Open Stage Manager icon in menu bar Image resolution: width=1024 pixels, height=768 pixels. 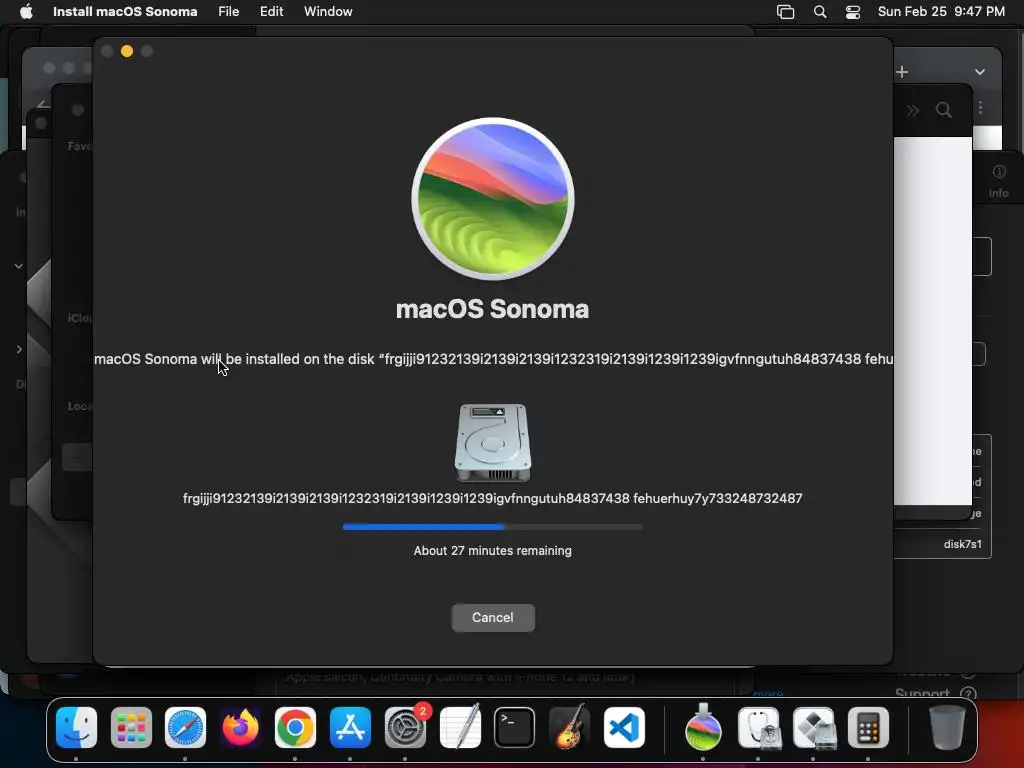[786, 12]
